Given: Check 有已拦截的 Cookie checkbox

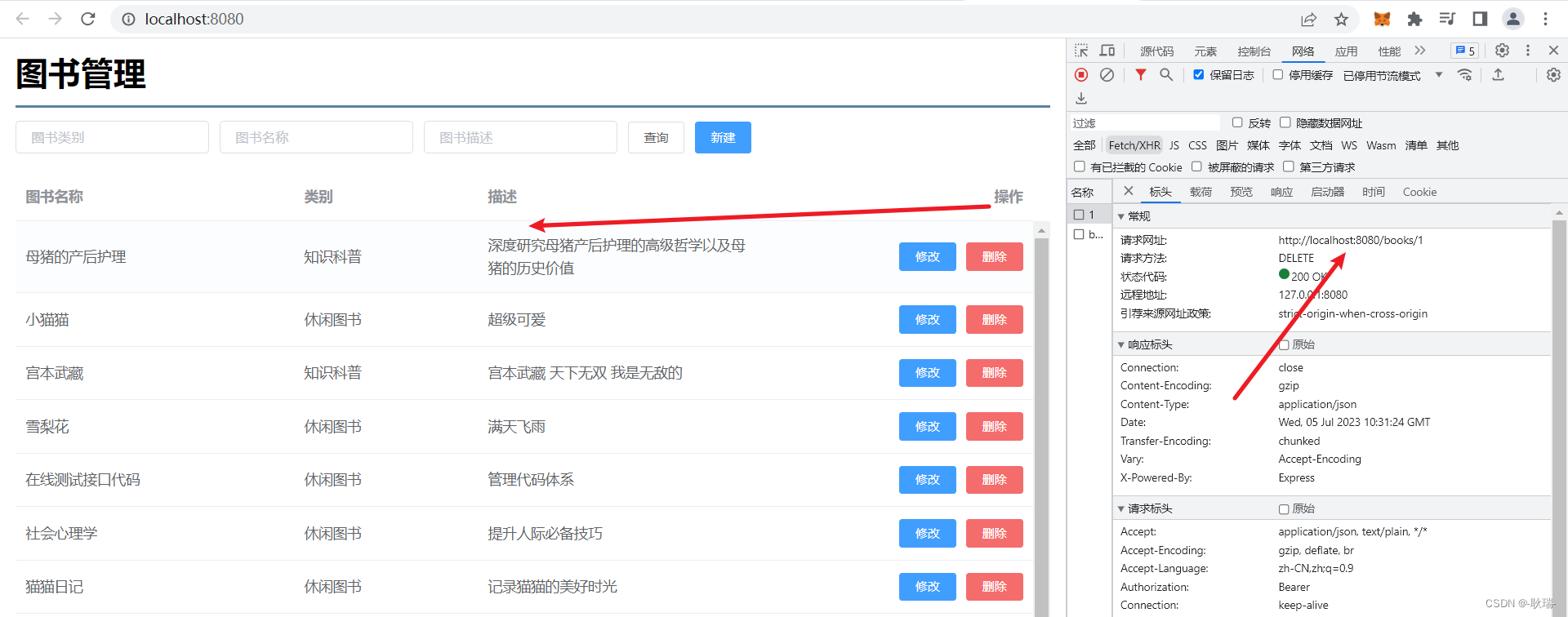Looking at the screenshot, I should click(x=1080, y=166).
